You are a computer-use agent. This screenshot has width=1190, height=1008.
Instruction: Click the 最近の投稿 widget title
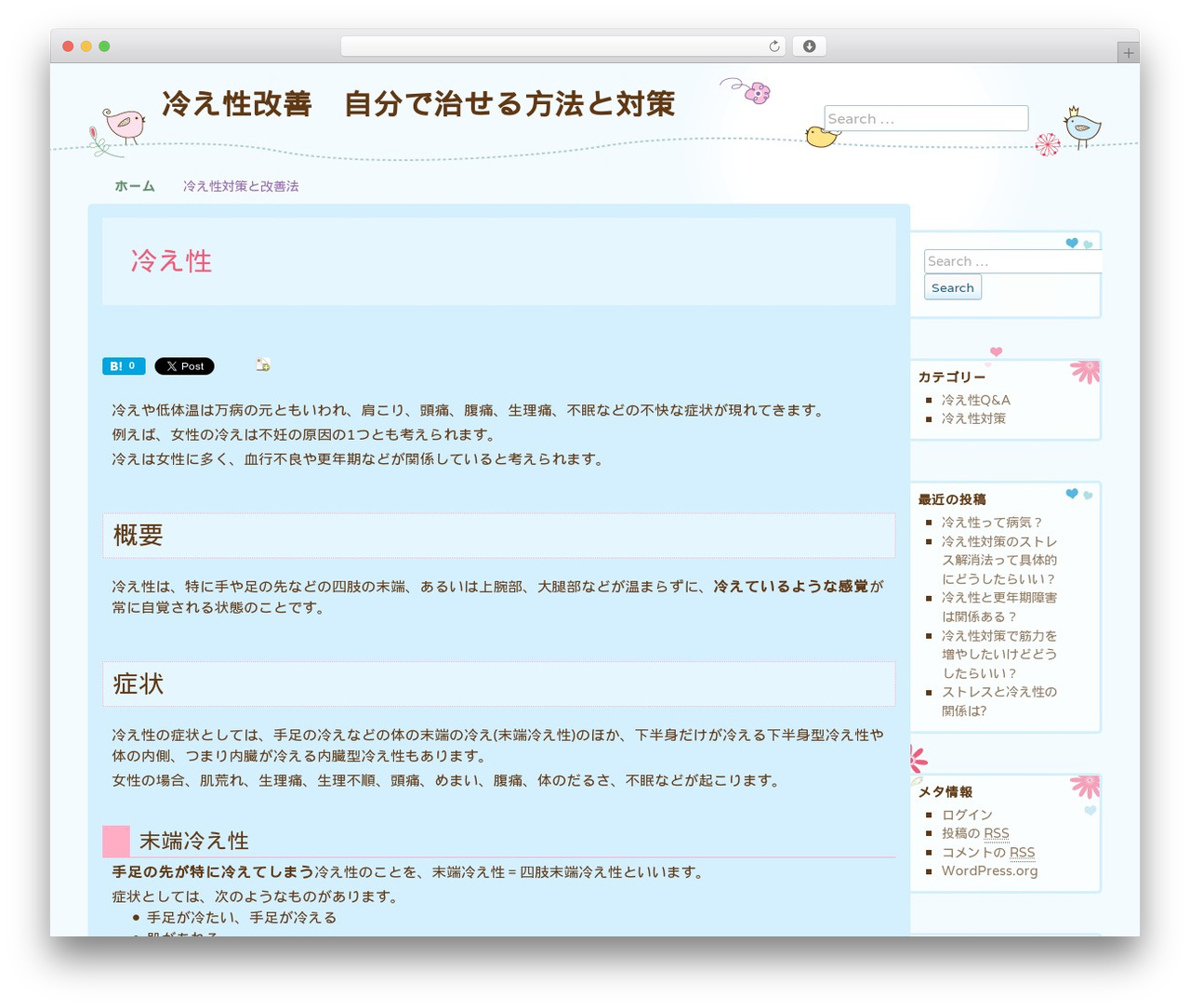[x=952, y=499]
